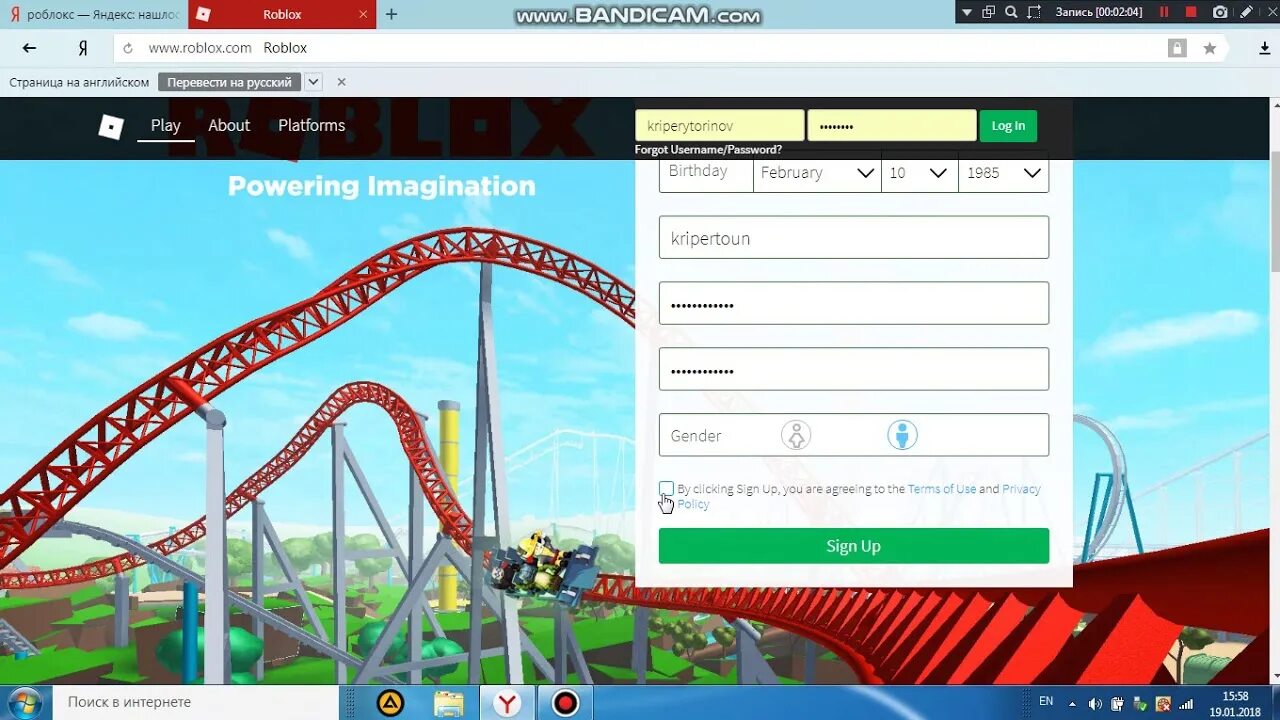
Task: Click Translate to Russian button
Action: [x=229, y=82]
